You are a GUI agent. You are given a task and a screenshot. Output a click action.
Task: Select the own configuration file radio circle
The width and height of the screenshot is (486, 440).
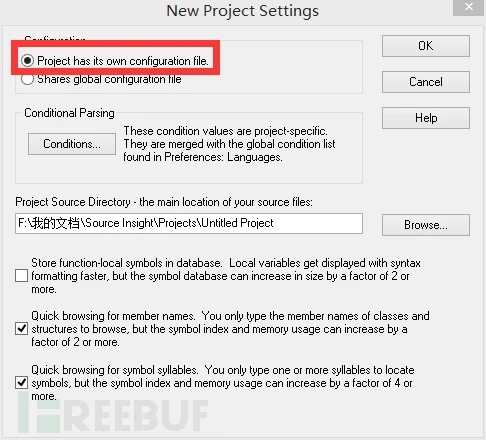pyautogui.click(x=27, y=61)
